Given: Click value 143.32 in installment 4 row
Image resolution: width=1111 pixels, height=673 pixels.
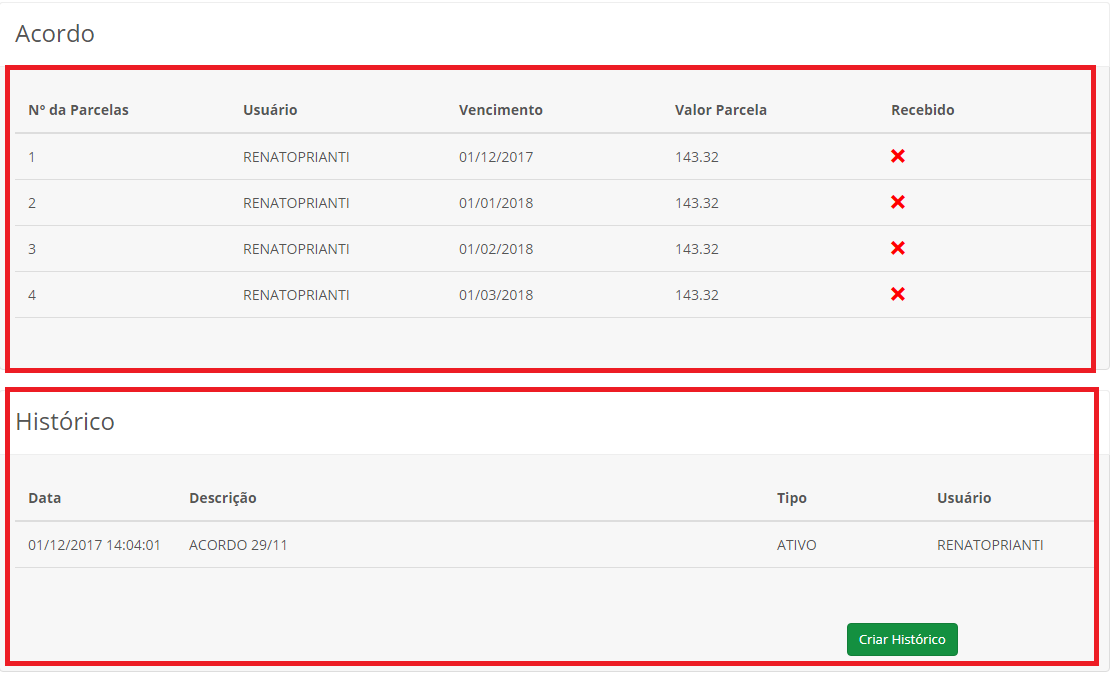Looking at the screenshot, I should click(697, 295).
